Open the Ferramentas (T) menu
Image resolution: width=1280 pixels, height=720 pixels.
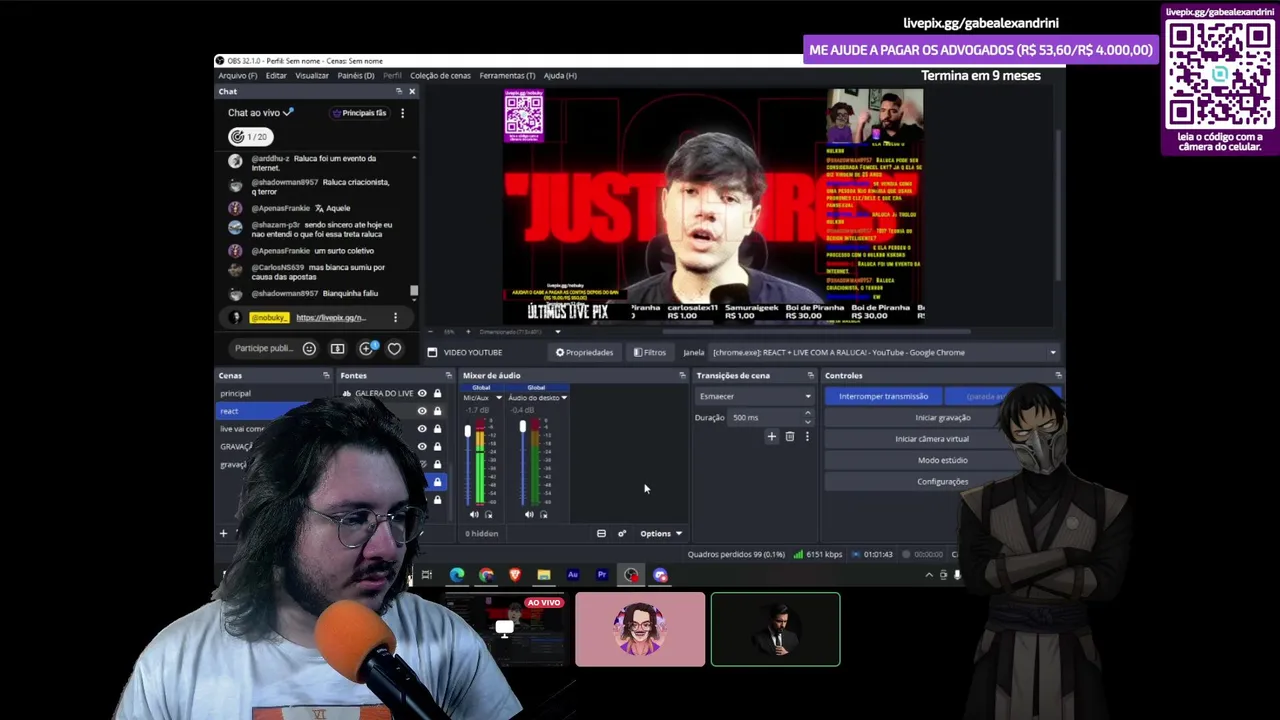[507, 75]
